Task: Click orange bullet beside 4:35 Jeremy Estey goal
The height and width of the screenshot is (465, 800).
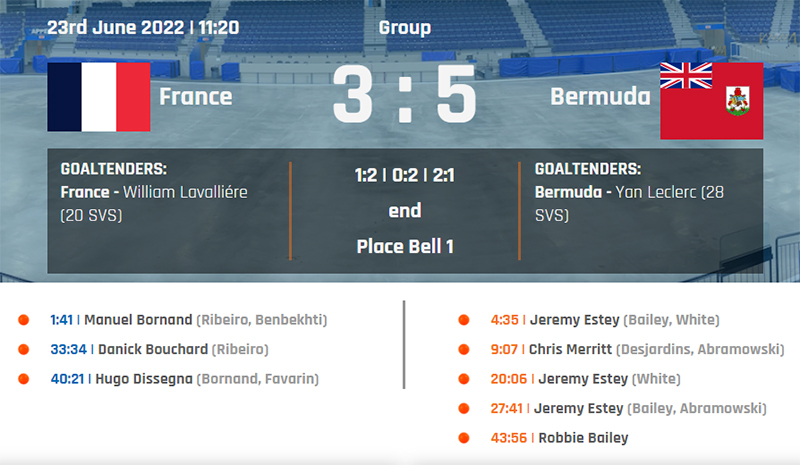Action: 464,321
